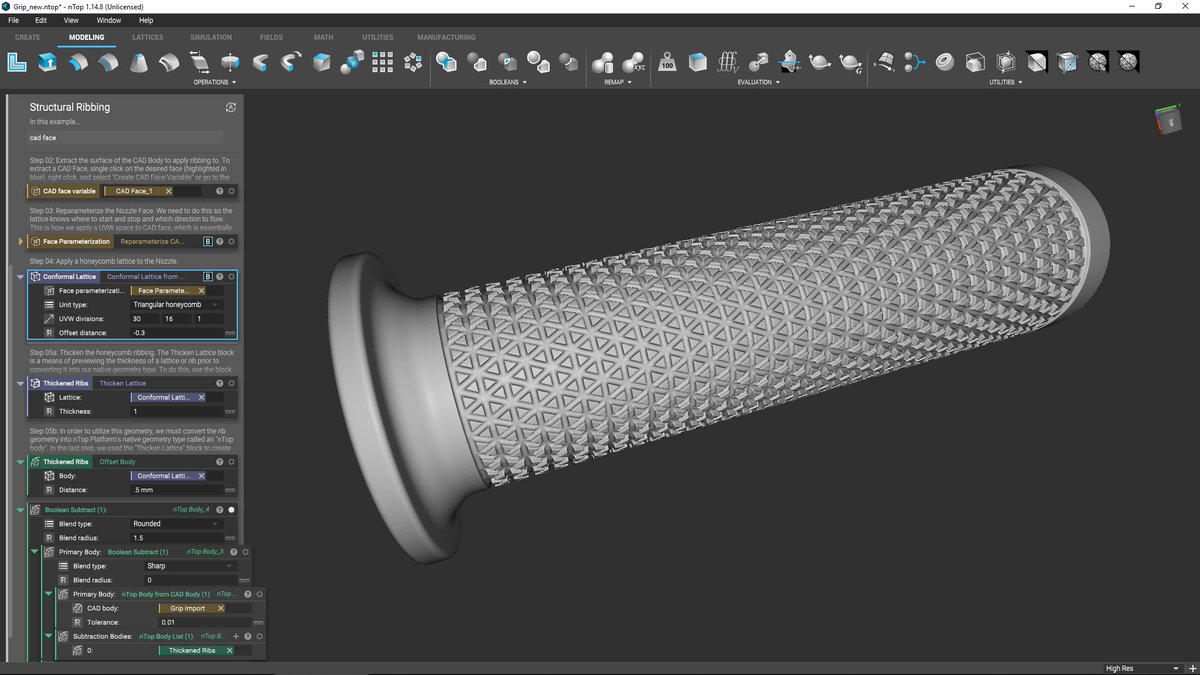This screenshot has height=675, width=1200.
Task: Click the Thickness value field
Action: pyautogui.click(x=177, y=411)
